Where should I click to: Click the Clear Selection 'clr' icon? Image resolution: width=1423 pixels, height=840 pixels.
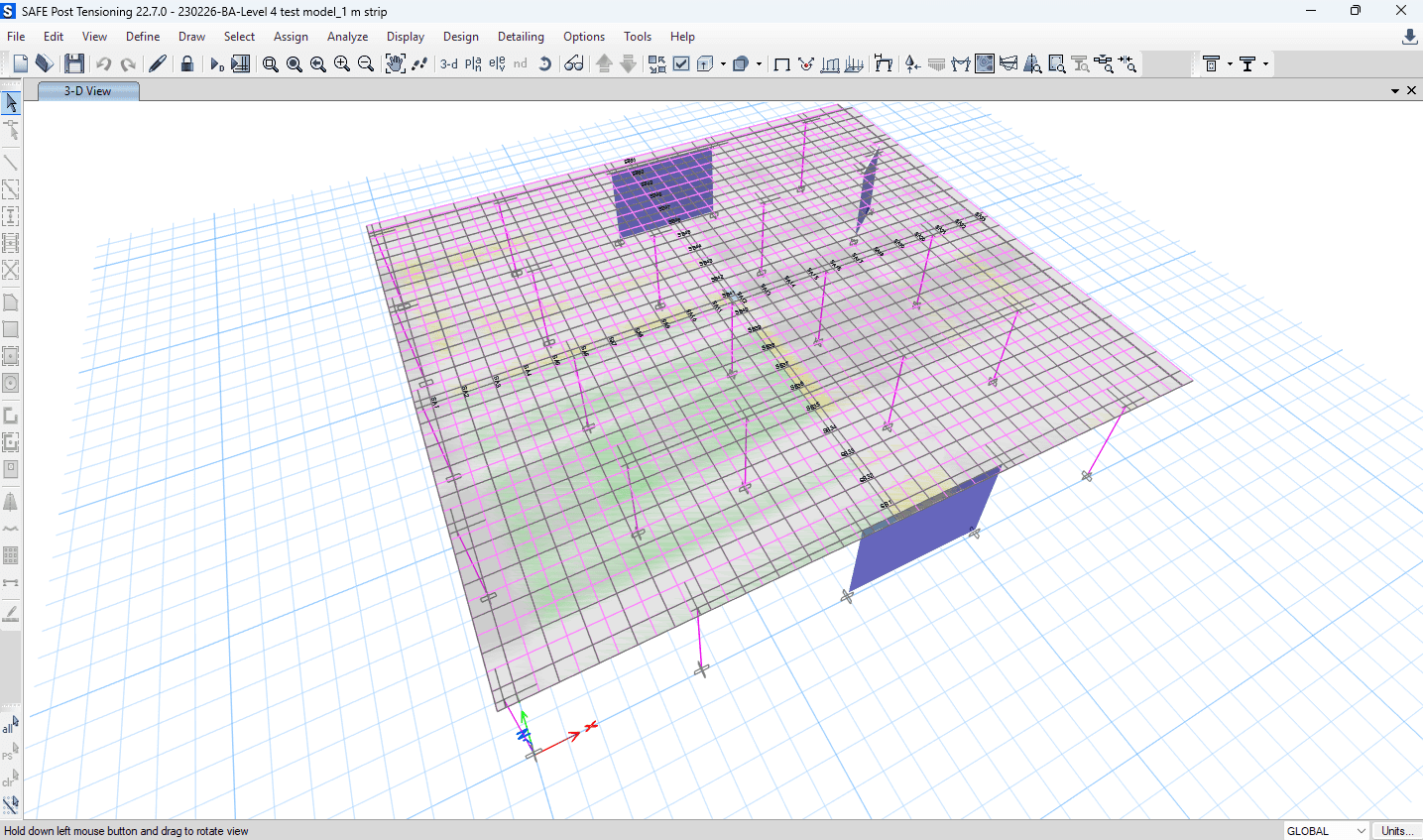11,779
